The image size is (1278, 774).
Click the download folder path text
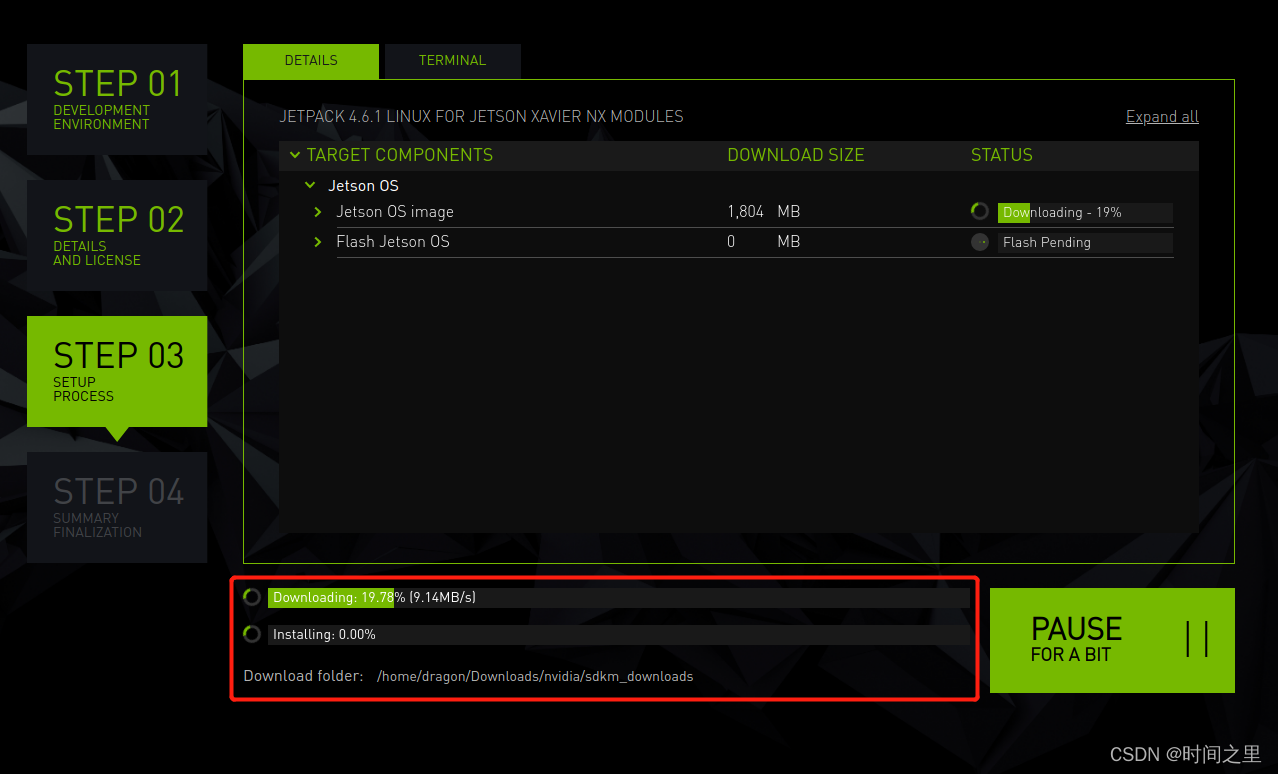[535, 677]
